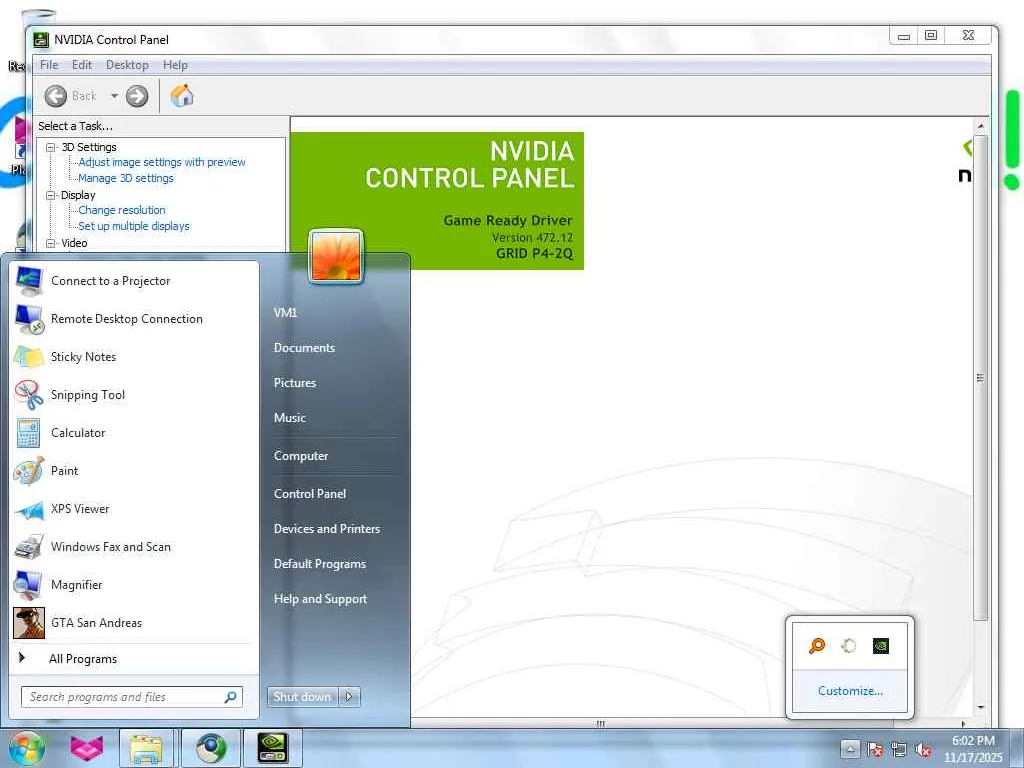Click the Shut down button
The width and height of the screenshot is (1024, 768).
click(x=302, y=697)
